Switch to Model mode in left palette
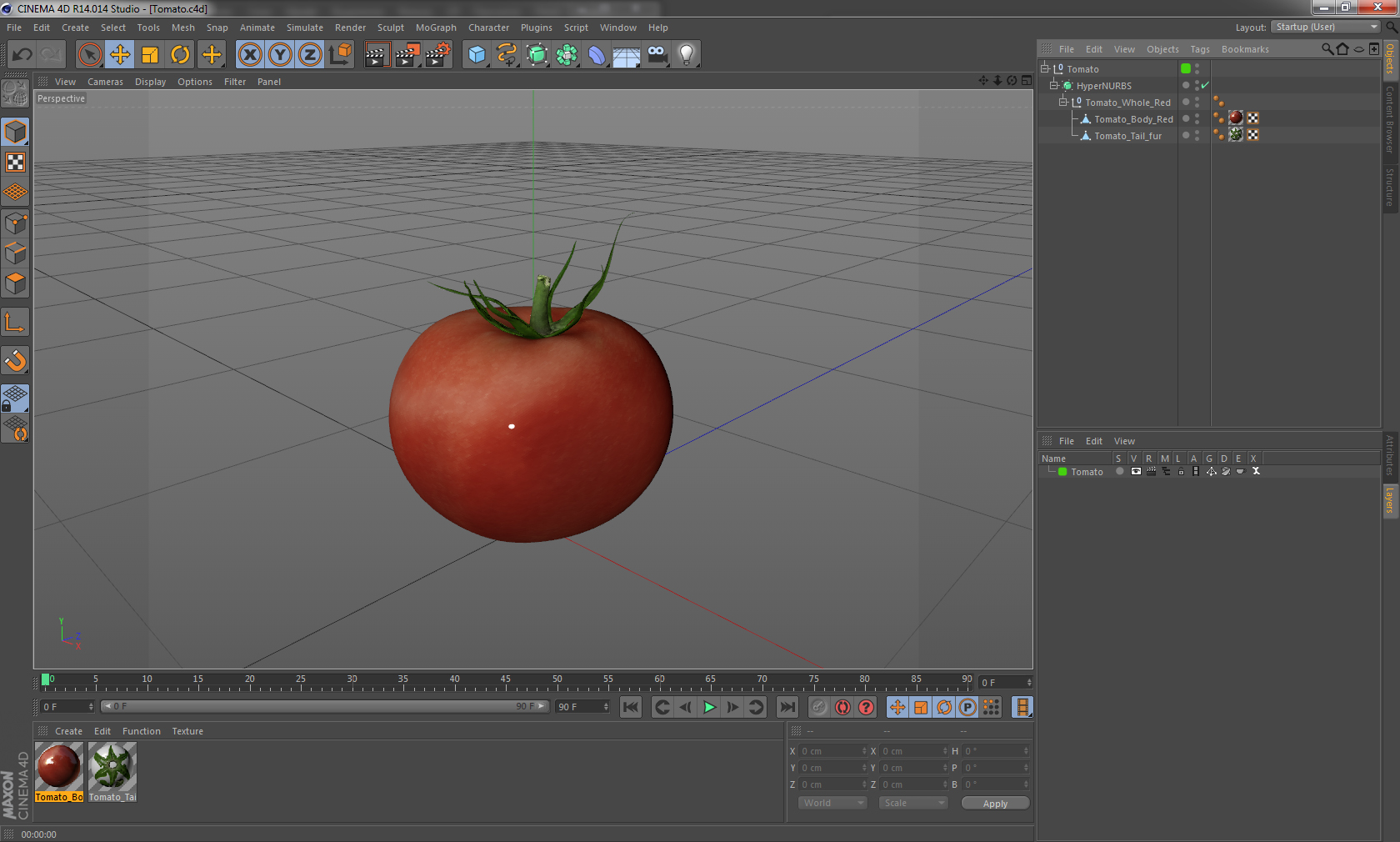Viewport: 1400px width, 842px height. coord(16,133)
